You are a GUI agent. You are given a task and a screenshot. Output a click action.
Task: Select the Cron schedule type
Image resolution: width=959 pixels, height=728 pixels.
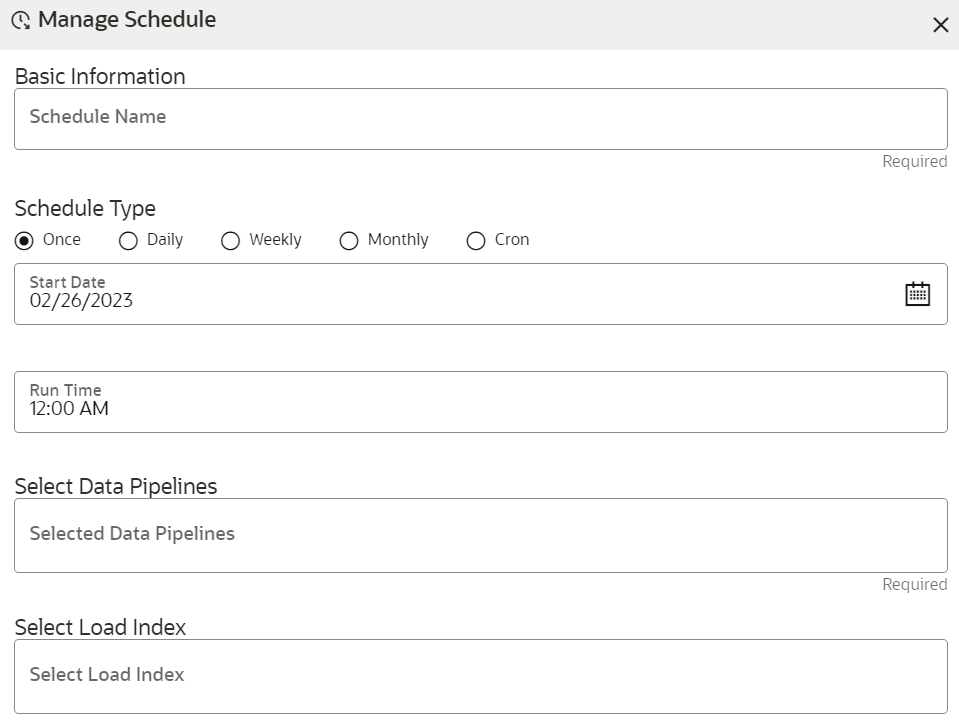[476, 240]
